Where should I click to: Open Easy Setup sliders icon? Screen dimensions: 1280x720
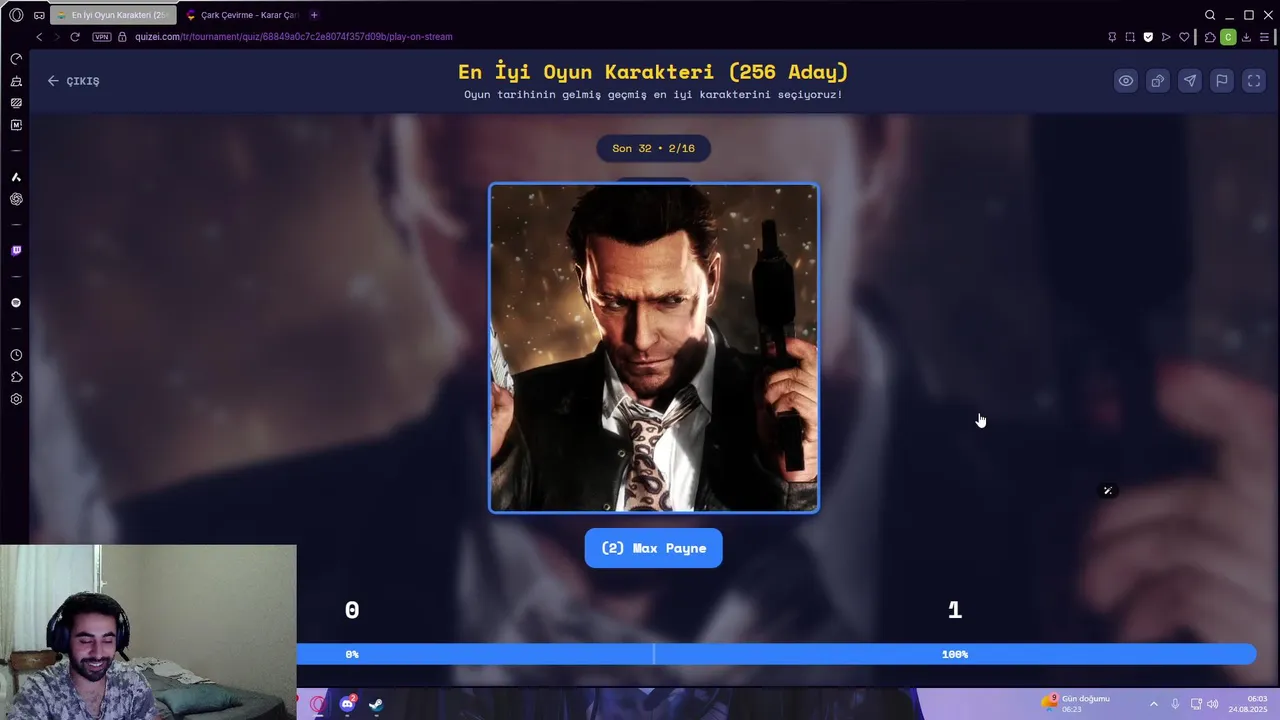[x=1265, y=37]
